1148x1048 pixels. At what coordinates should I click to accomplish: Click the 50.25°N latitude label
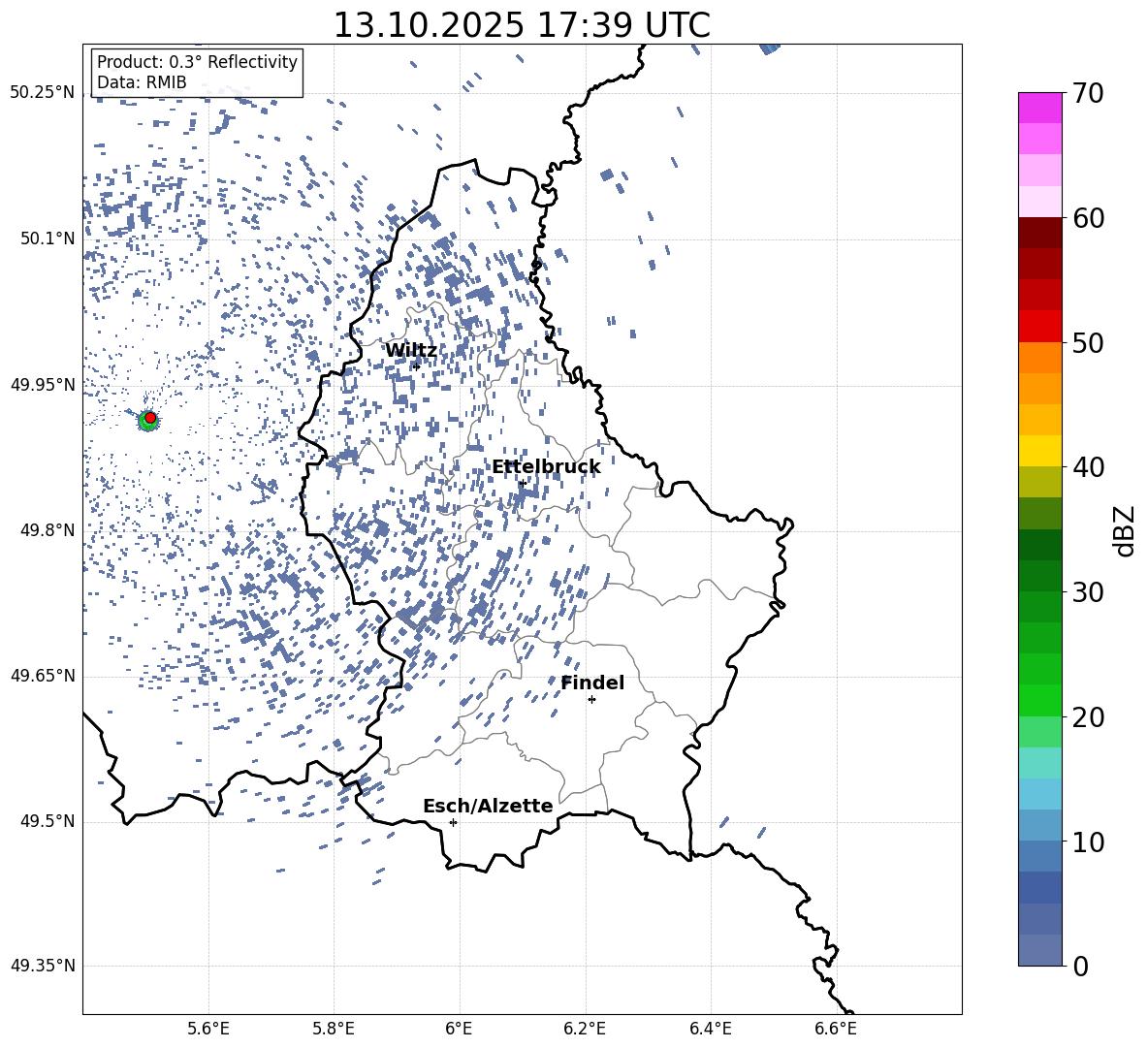click(x=43, y=93)
